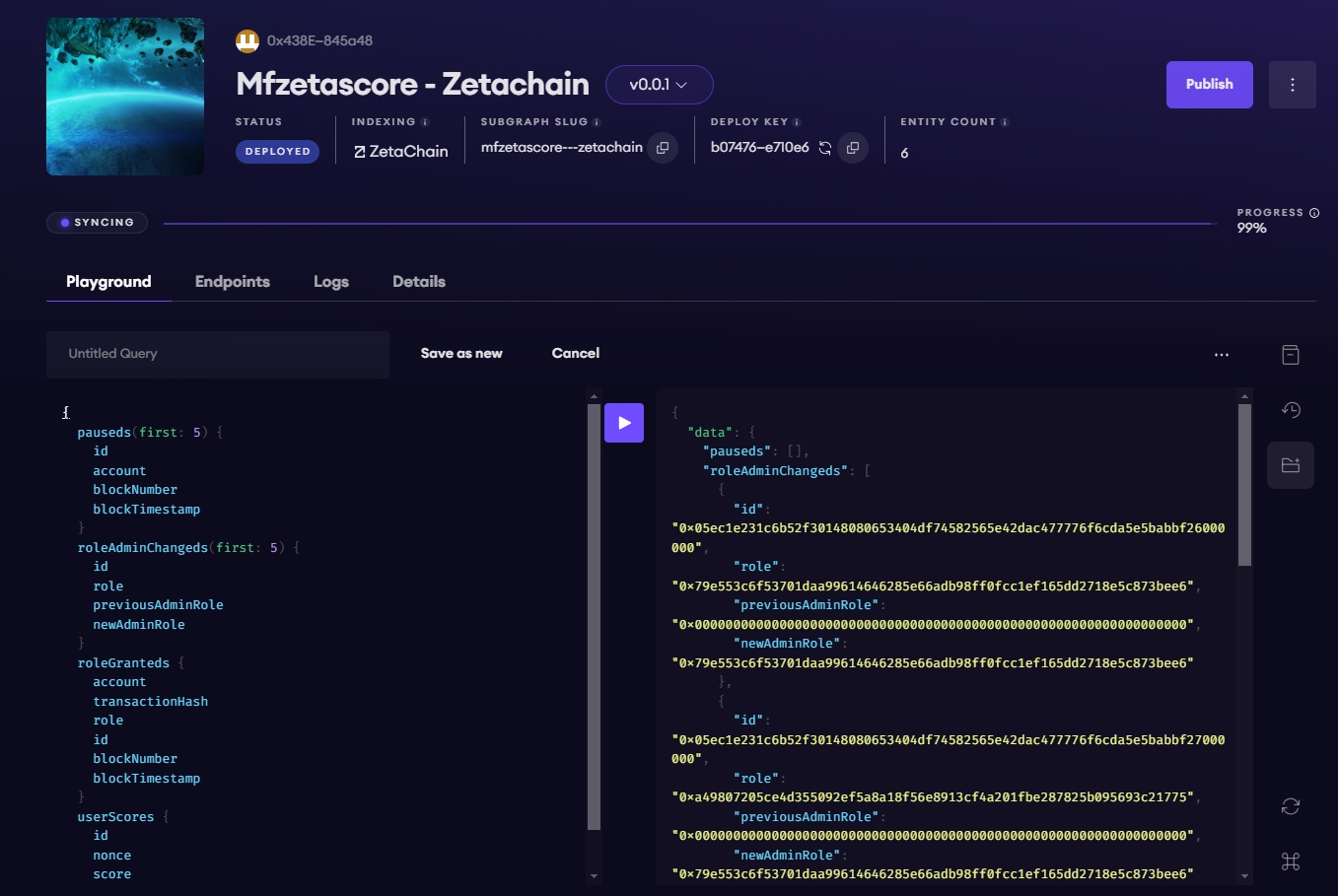Click the sync progress bar
Screen dimensions: 1338x896
point(690,224)
